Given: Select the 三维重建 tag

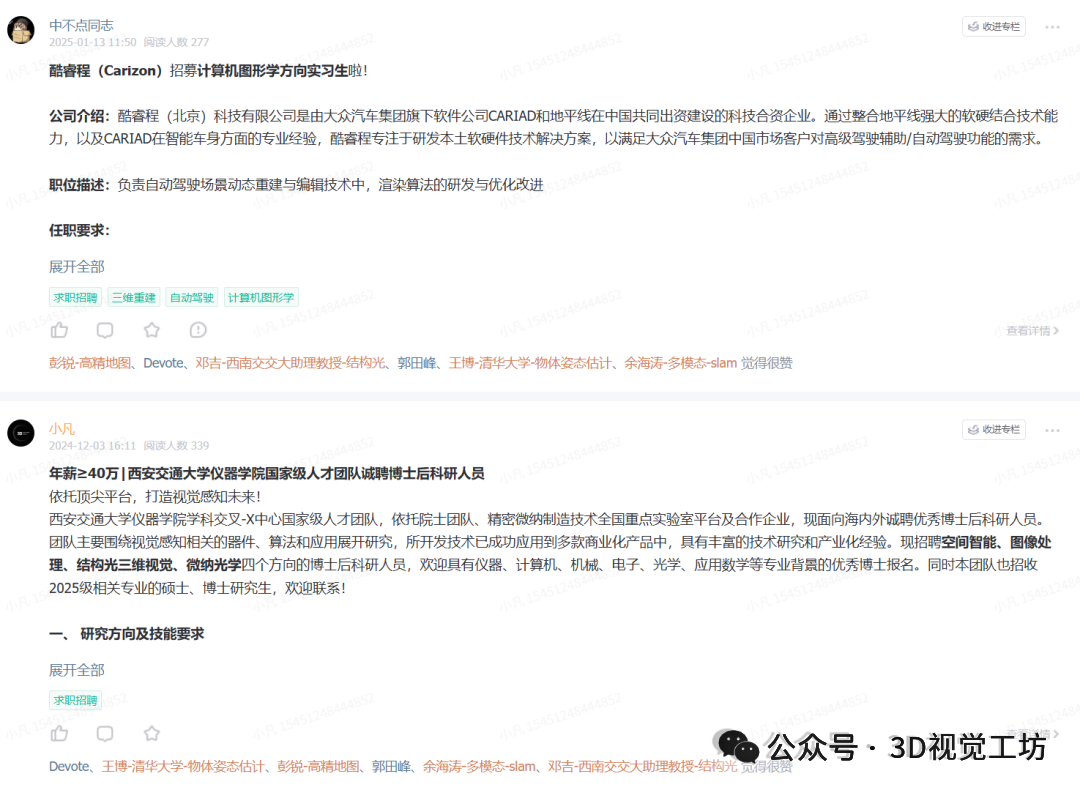Looking at the screenshot, I should click(134, 298).
